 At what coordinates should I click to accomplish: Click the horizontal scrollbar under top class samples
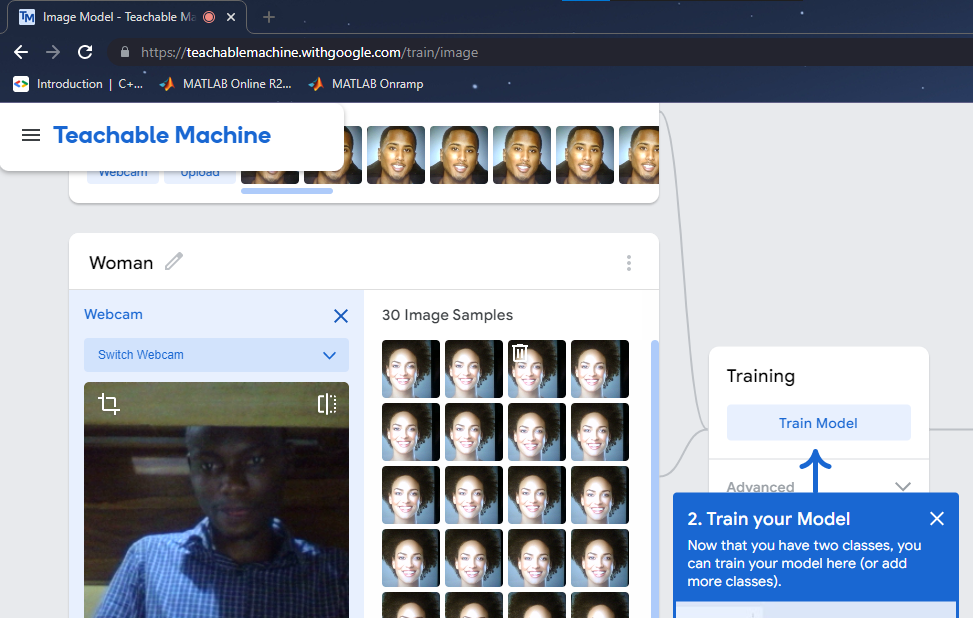pos(287,191)
